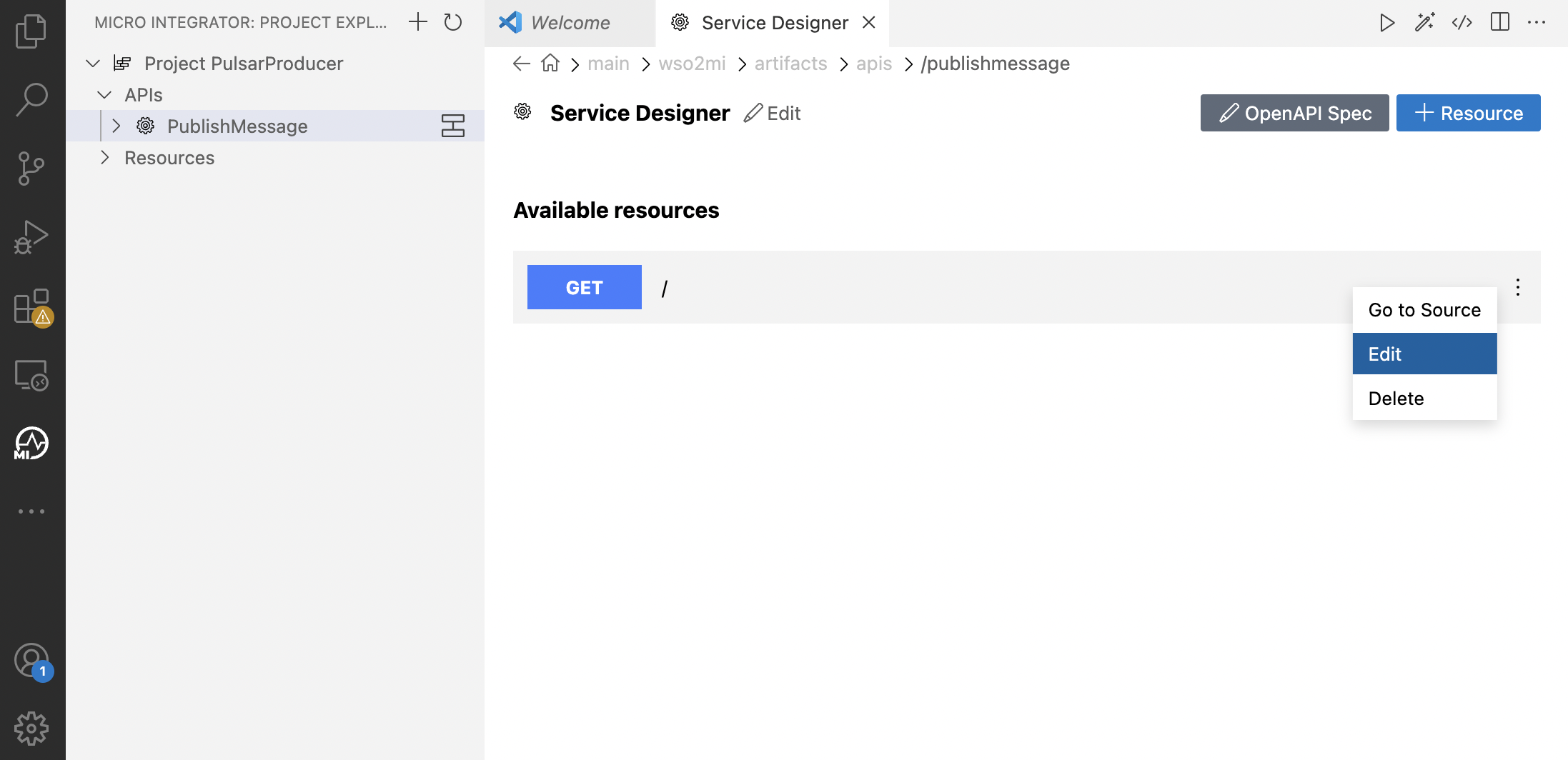Expand the Resources tree node
The width and height of the screenshot is (1568, 760).
pyautogui.click(x=105, y=157)
